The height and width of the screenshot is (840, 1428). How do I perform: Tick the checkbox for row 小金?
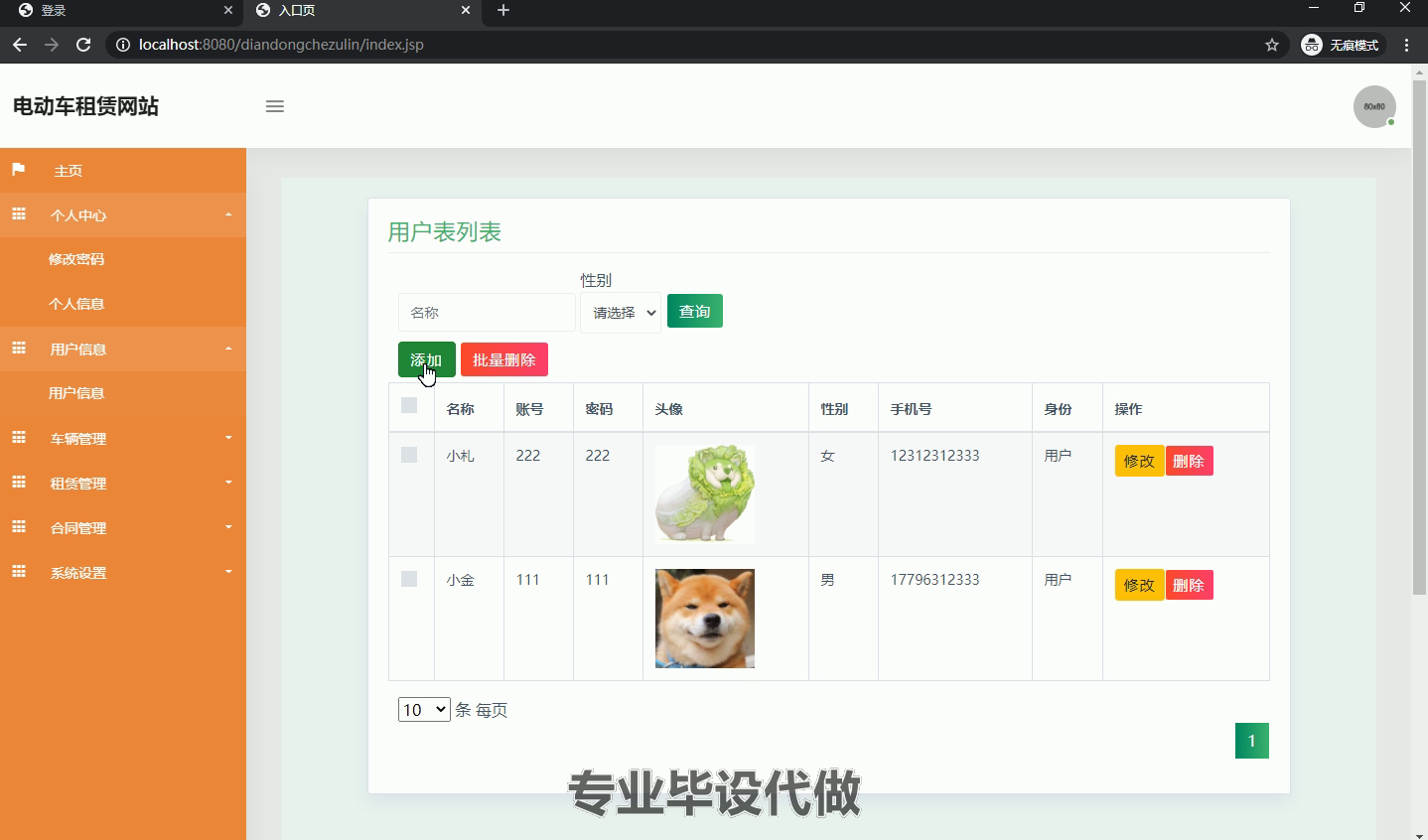409,579
